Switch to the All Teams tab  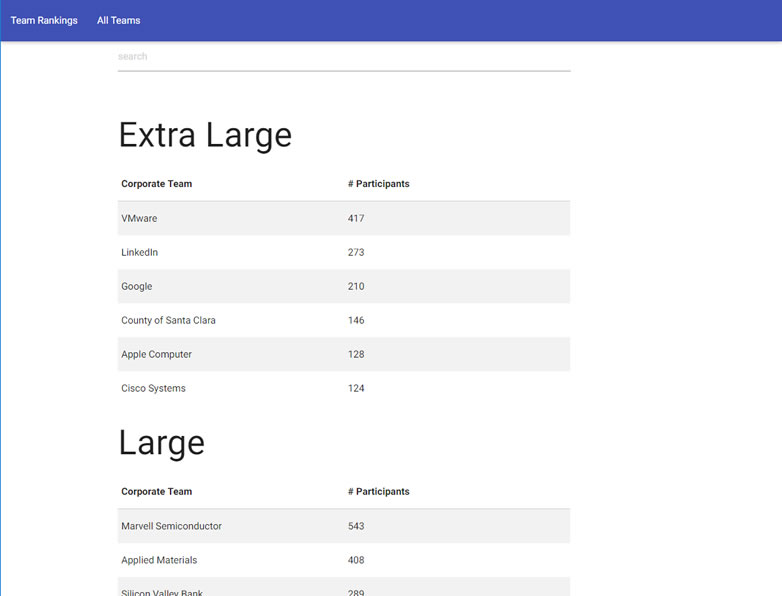click(118, 20)
